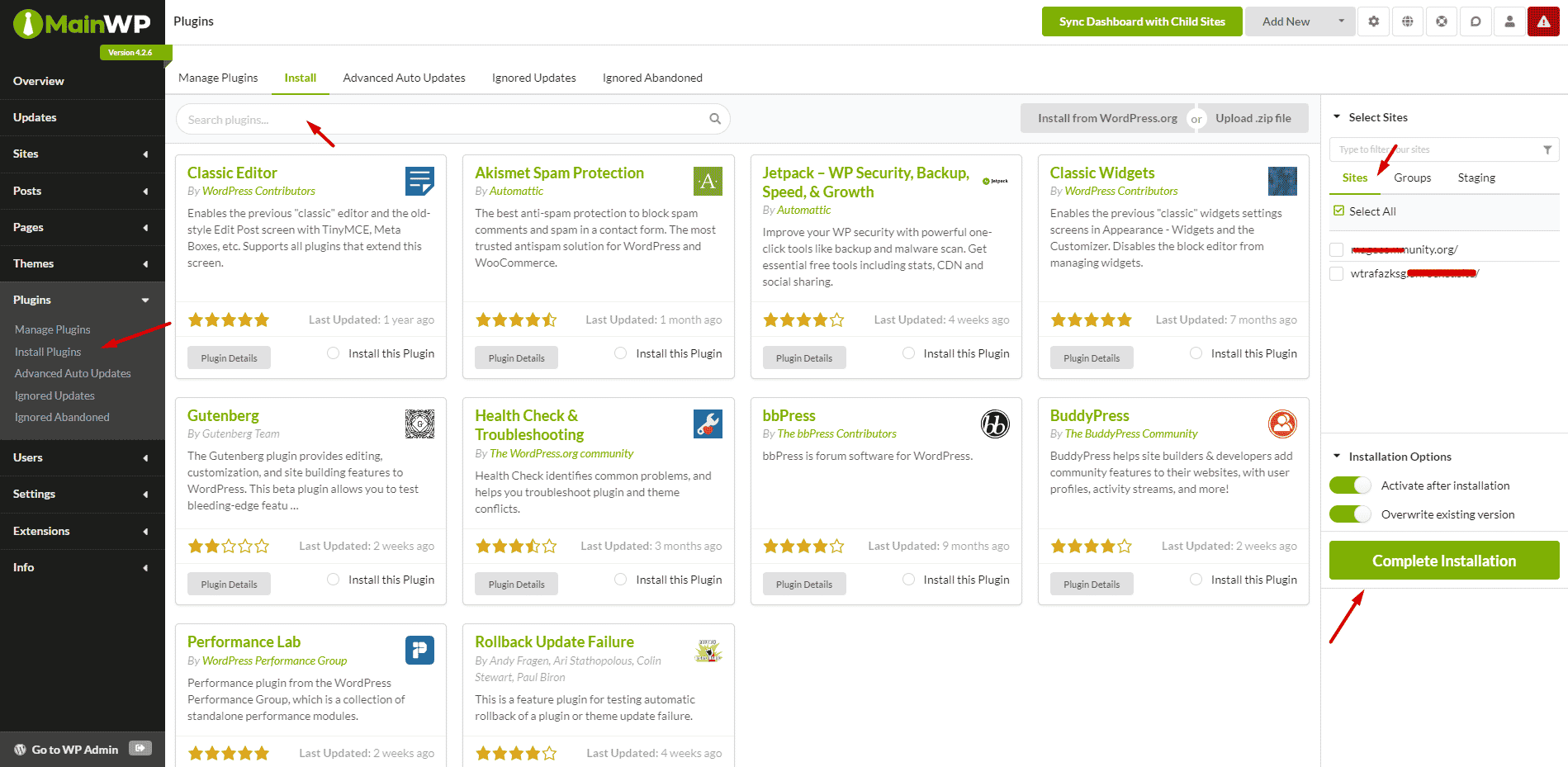Open the Manage Plugins tab
Viewport: 1568px width, 767px height.
[218, 78]
